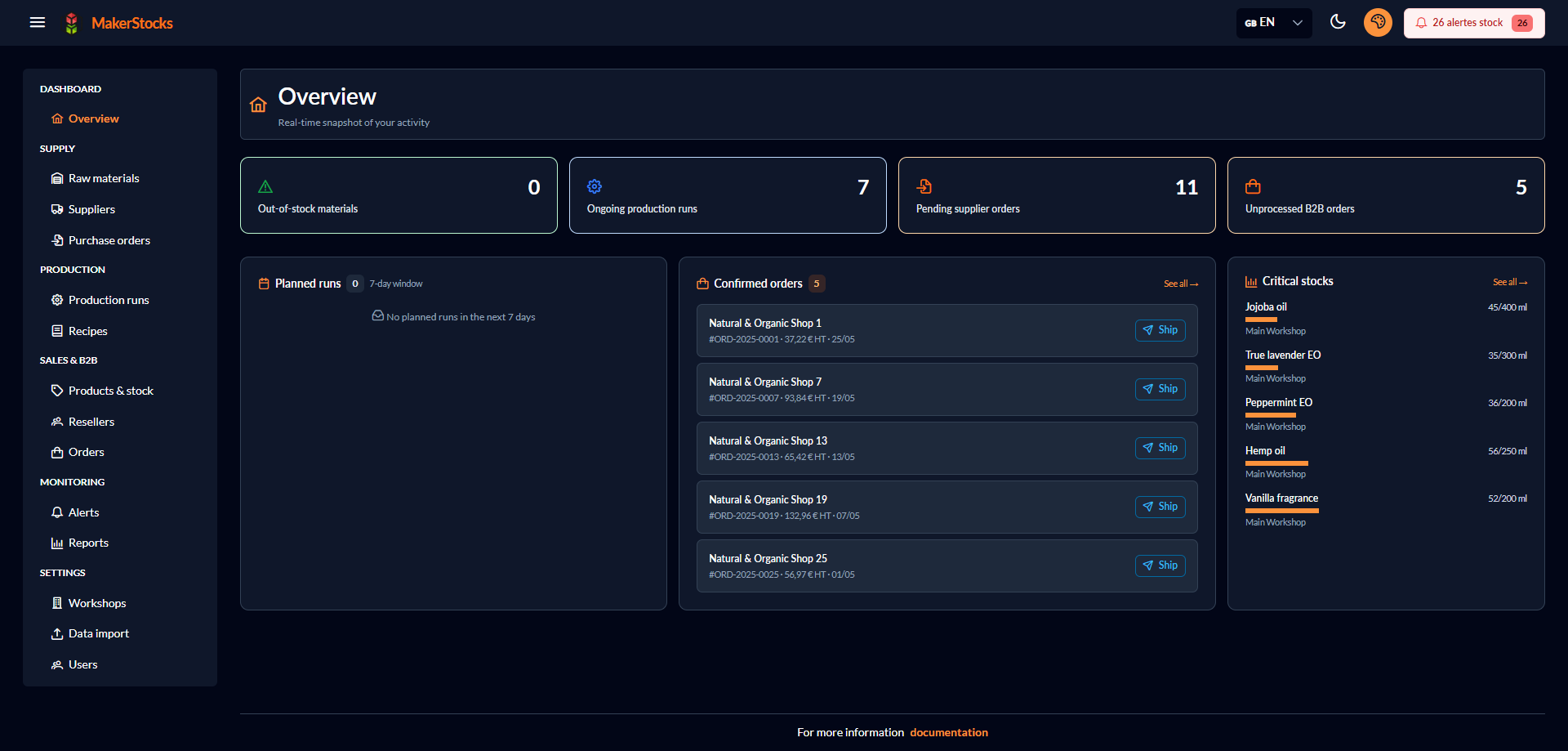Click Hemp oil stock progress bar
Screen dimensions: 1568x751
[x=1276, y=463]
